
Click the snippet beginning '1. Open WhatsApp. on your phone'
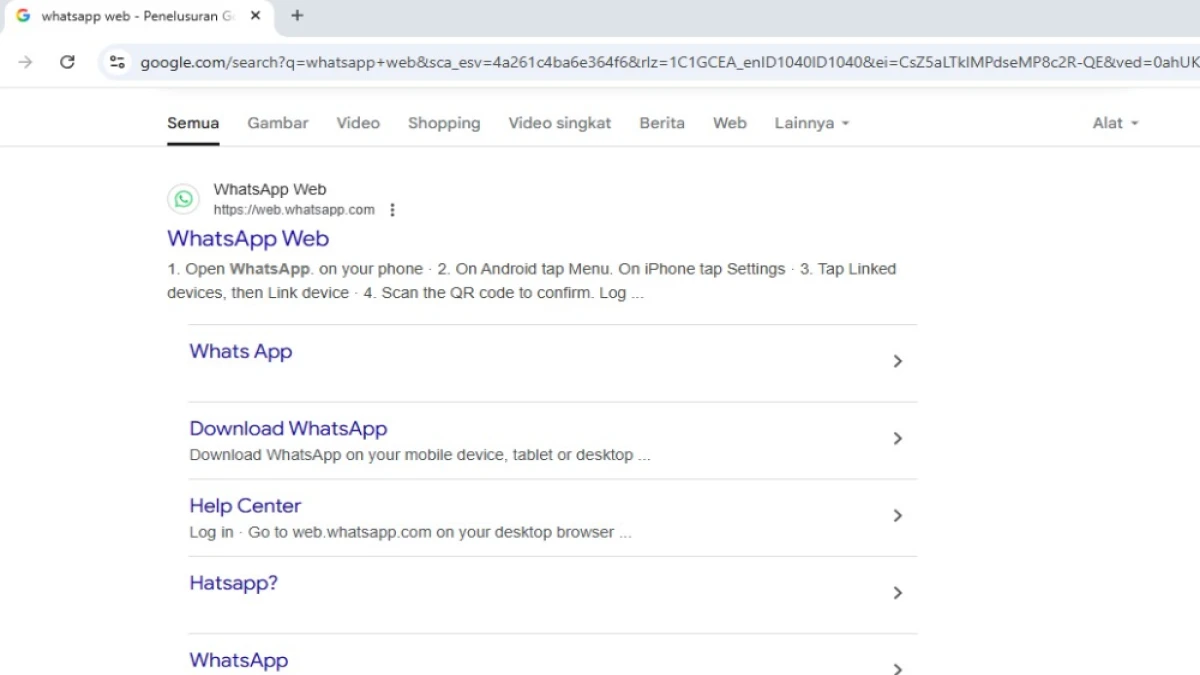532,281
